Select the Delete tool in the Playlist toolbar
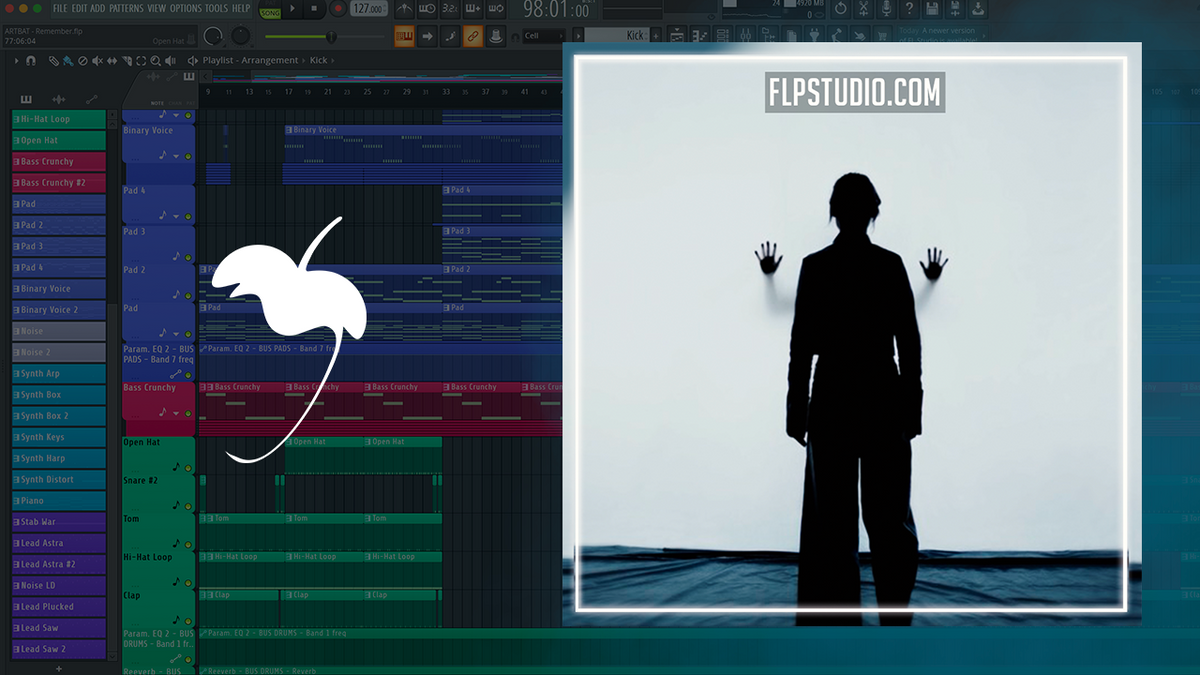Screen dimensions: 1200x675 82,61
